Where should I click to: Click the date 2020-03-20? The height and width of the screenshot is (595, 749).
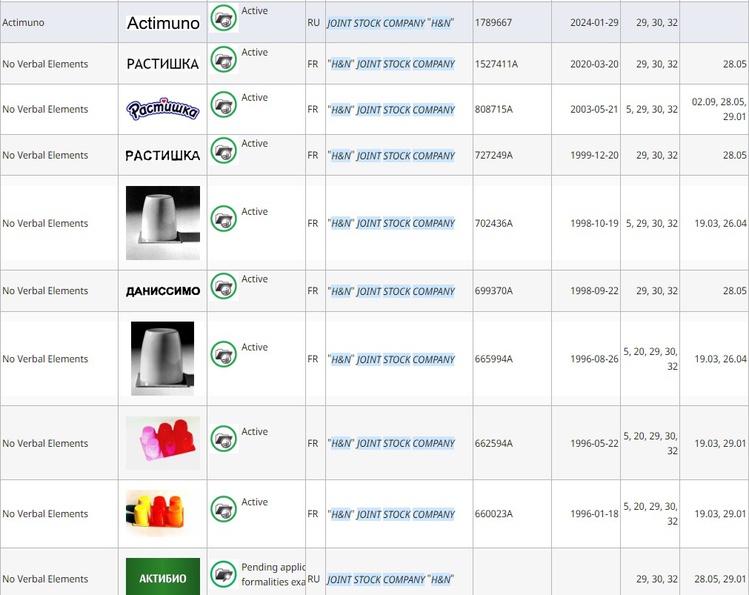(594, 64)
